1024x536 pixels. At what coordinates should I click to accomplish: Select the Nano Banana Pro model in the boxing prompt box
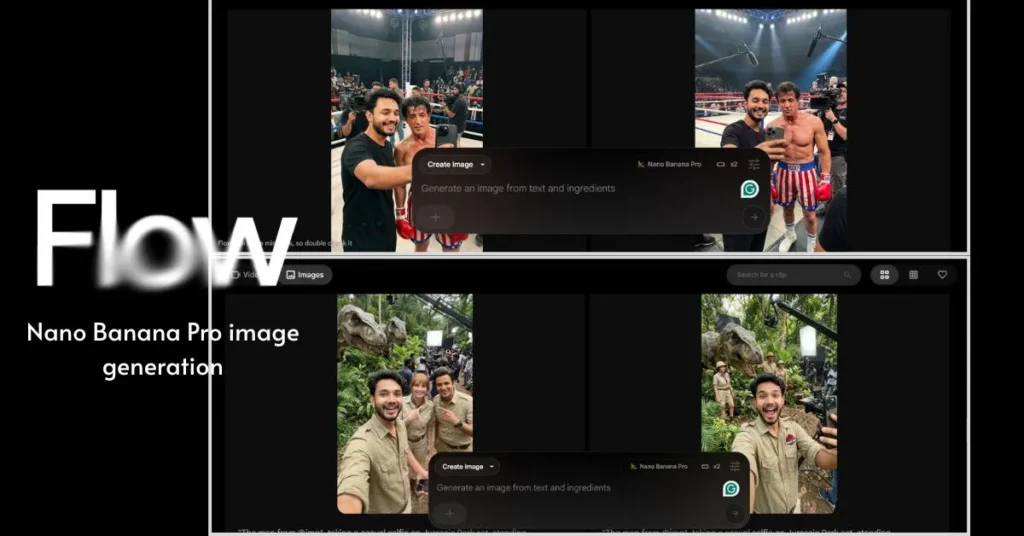click(669, 165)
